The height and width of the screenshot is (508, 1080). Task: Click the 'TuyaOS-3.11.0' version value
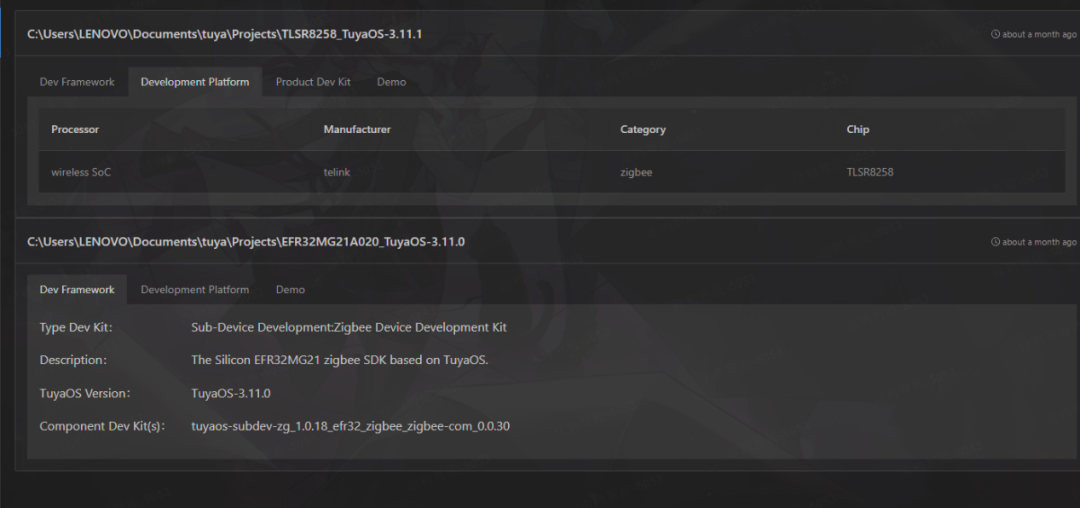231,394
